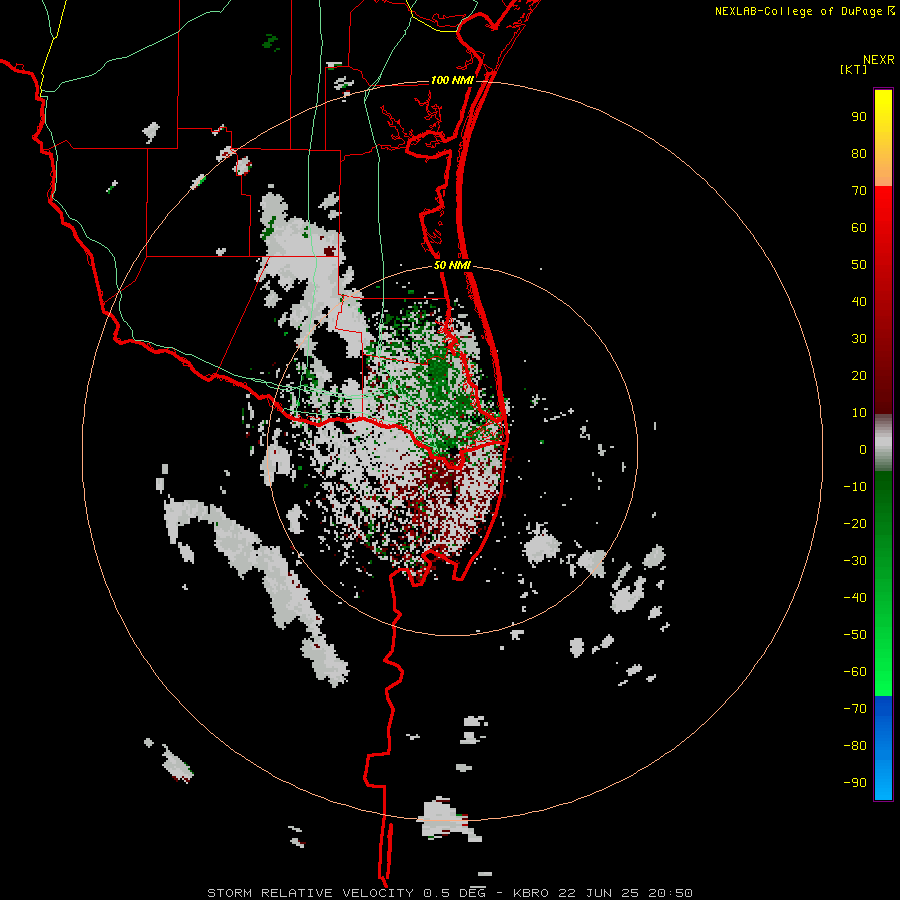Click the 70 value on the velocity scale
The width and height of the screenshot is (900, 900).
point(859,191)
